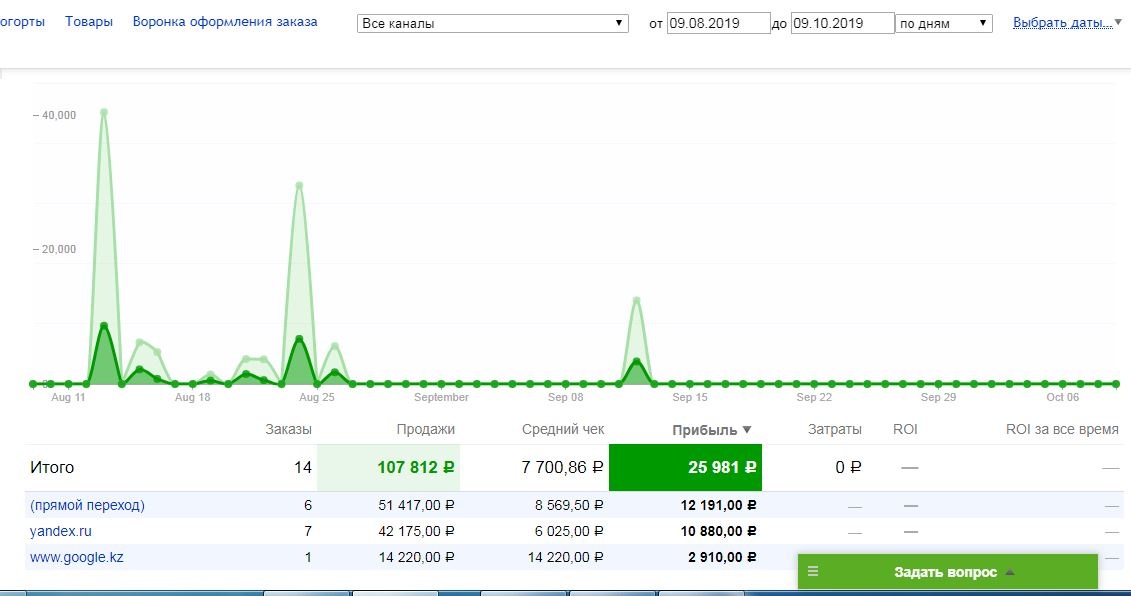Click direct visit sales 51 417,00 ₽

pyautogui.click(x=416, y=505)
